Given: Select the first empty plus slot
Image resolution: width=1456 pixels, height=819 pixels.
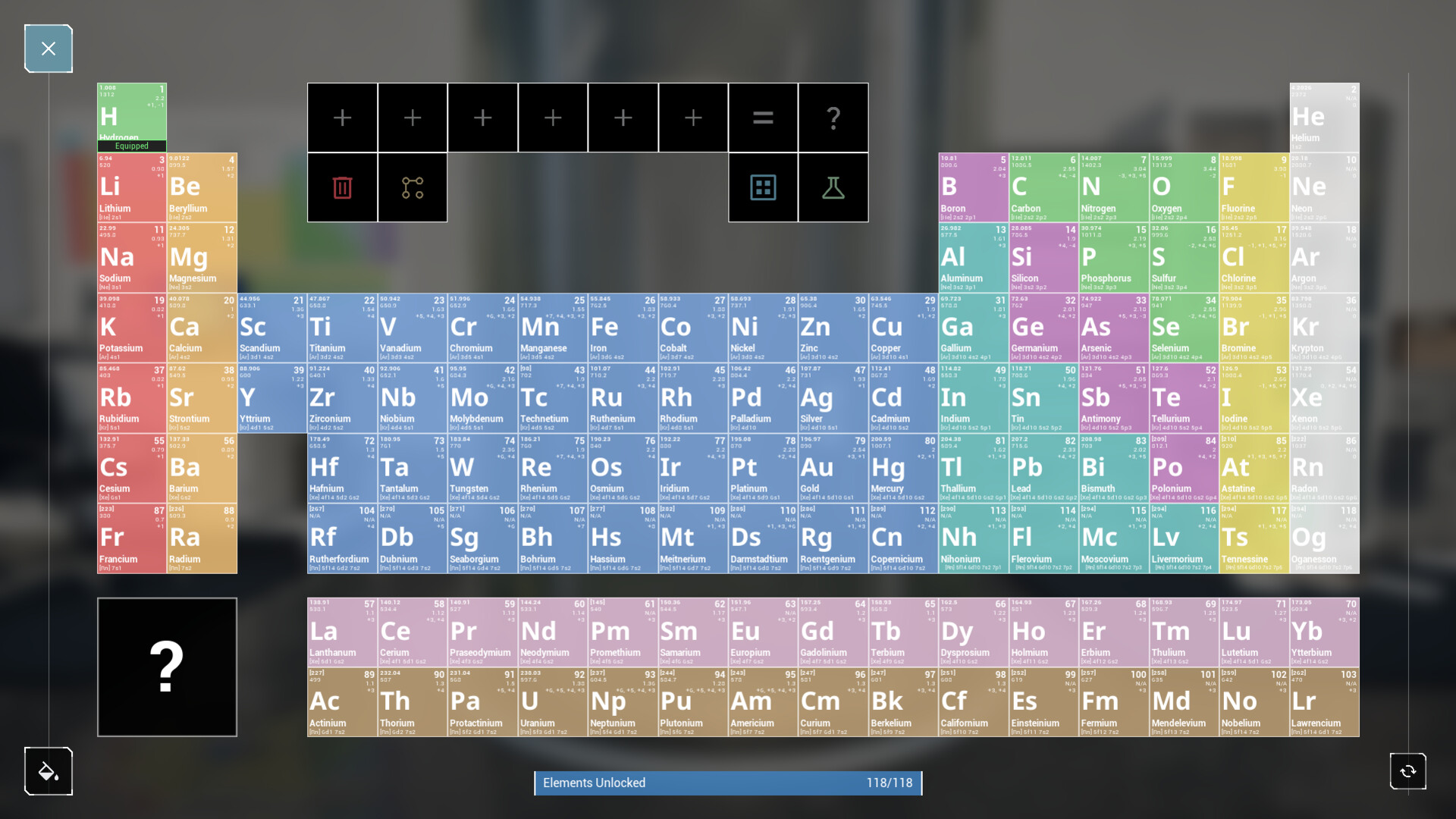Looking at the screenshot, I should coord(342,118).
